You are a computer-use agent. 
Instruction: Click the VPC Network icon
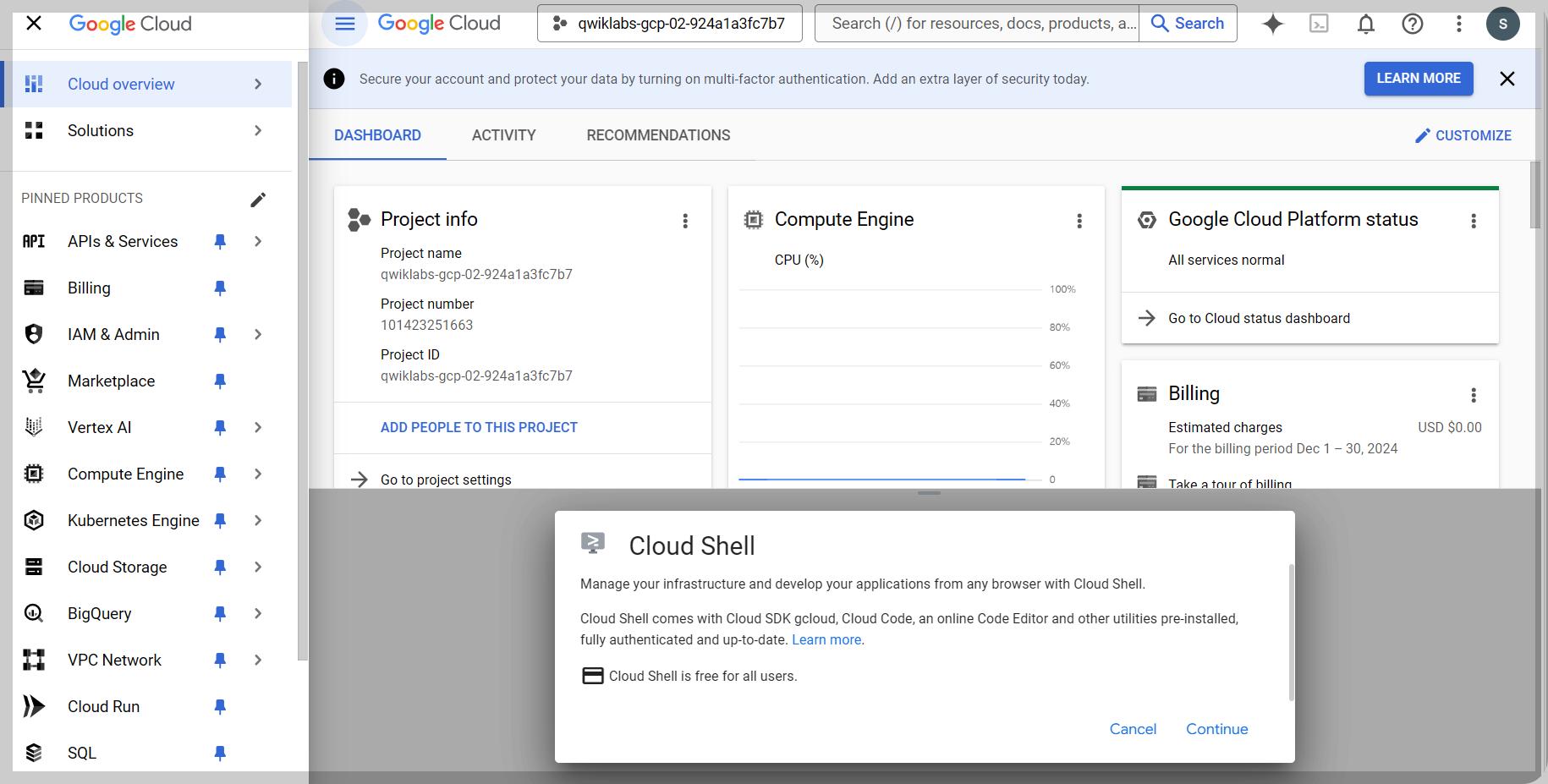tap(34, 660)
